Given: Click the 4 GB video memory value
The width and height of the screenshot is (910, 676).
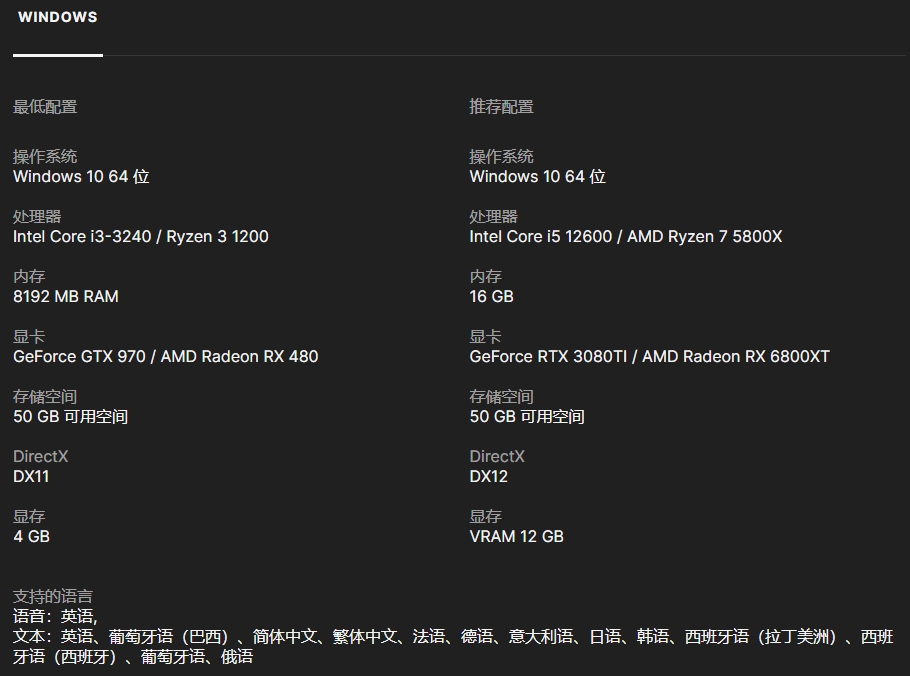Looking at the screenshot, I should [31, 536].
